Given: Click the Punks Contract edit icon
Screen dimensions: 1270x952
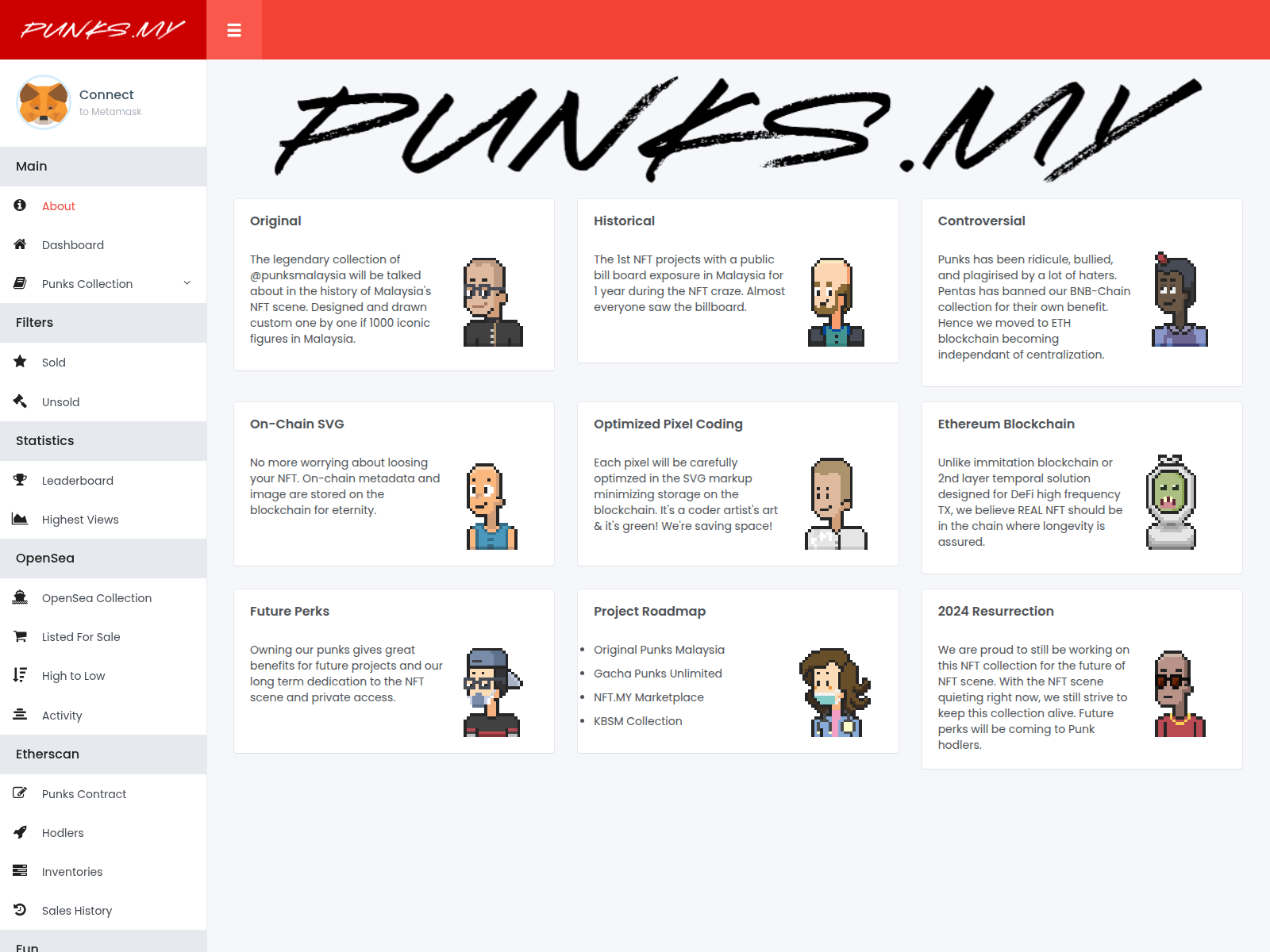Looking at the screenshot, I should click(x=20, y=793).
